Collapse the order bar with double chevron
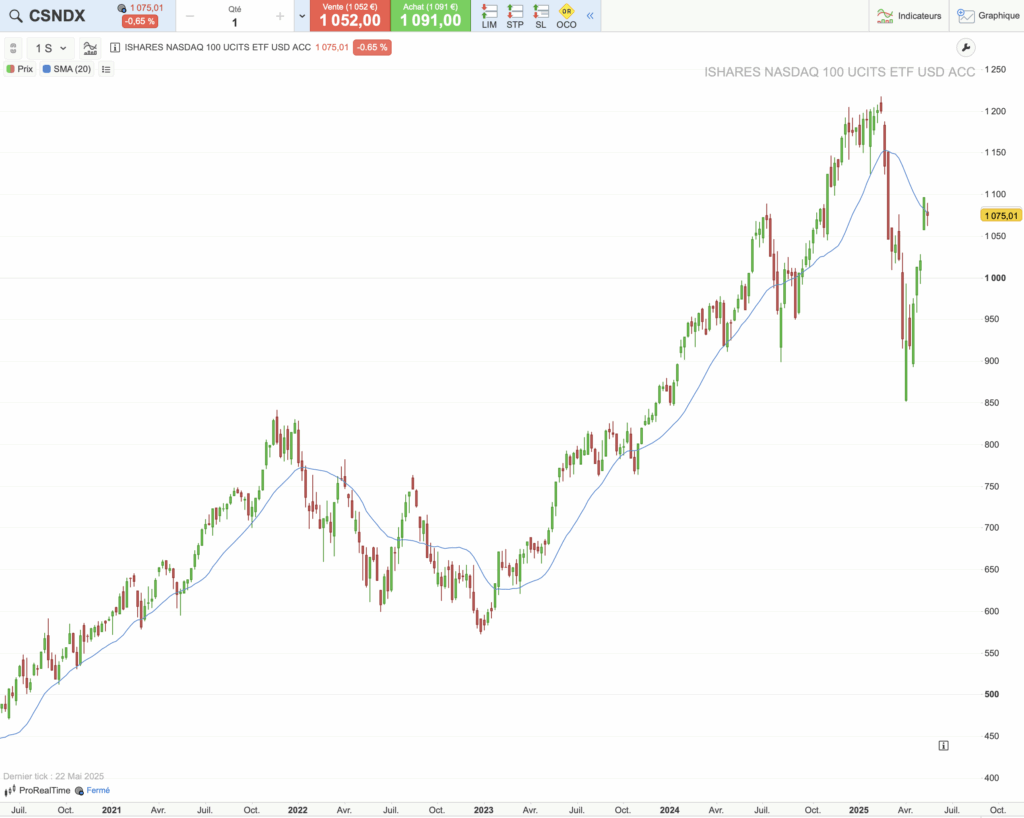 tap(590, 16)
